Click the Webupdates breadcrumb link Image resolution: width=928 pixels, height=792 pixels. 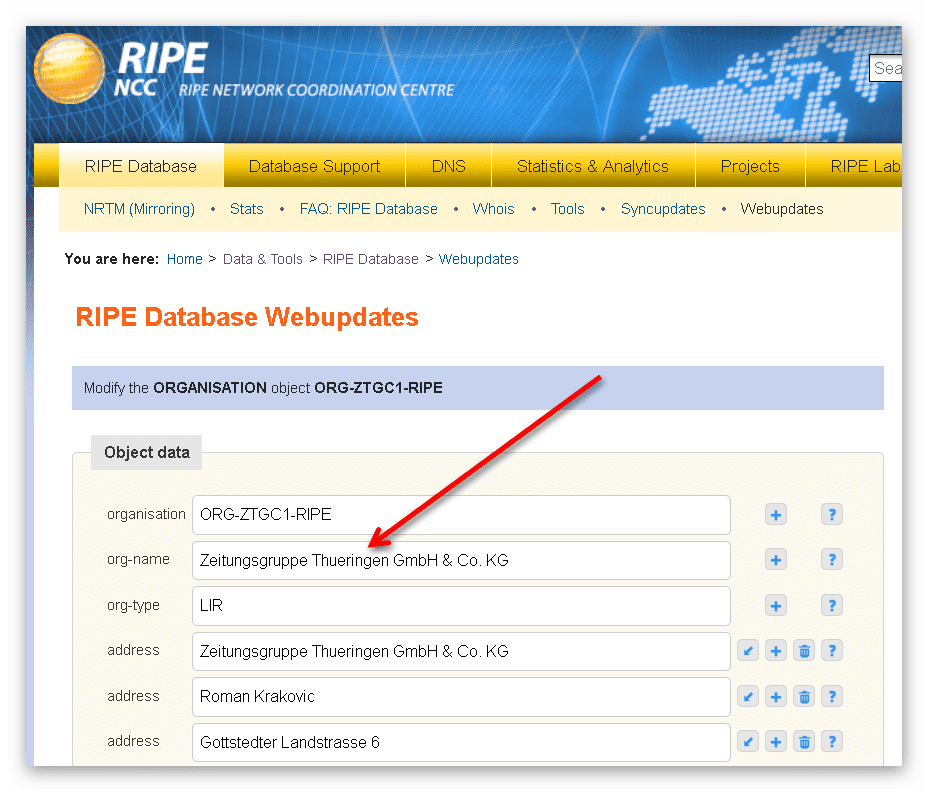coord(478,259)
